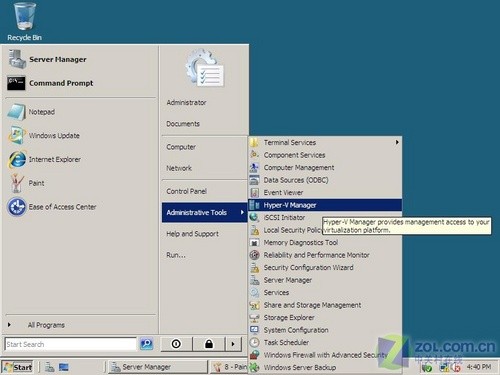Click the Security Configuration Wizard icon
The height and width of the screenshot is (375, 500).
[x=254, y=268]
